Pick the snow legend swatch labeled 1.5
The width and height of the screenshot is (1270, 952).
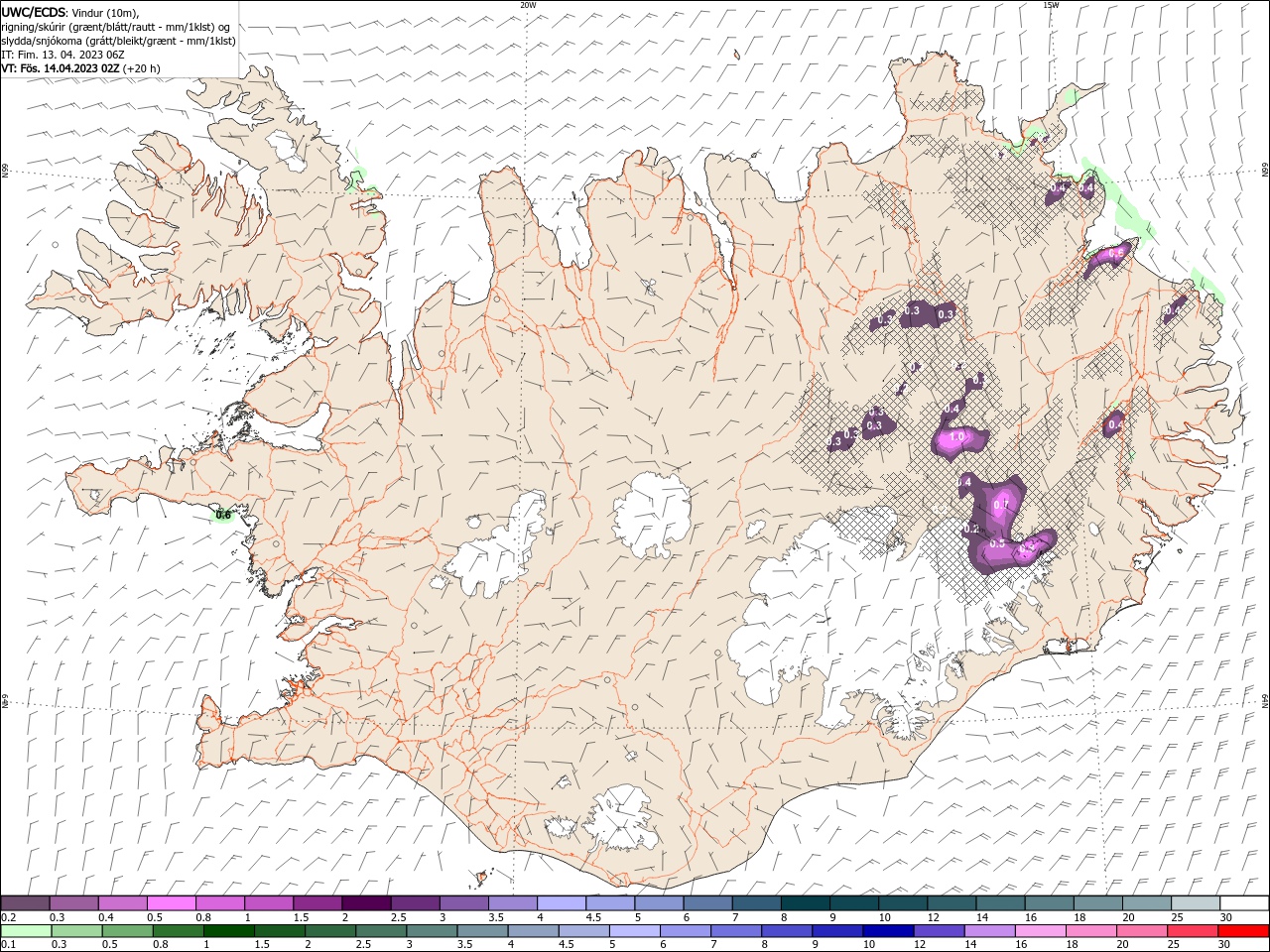click(317, 903)
